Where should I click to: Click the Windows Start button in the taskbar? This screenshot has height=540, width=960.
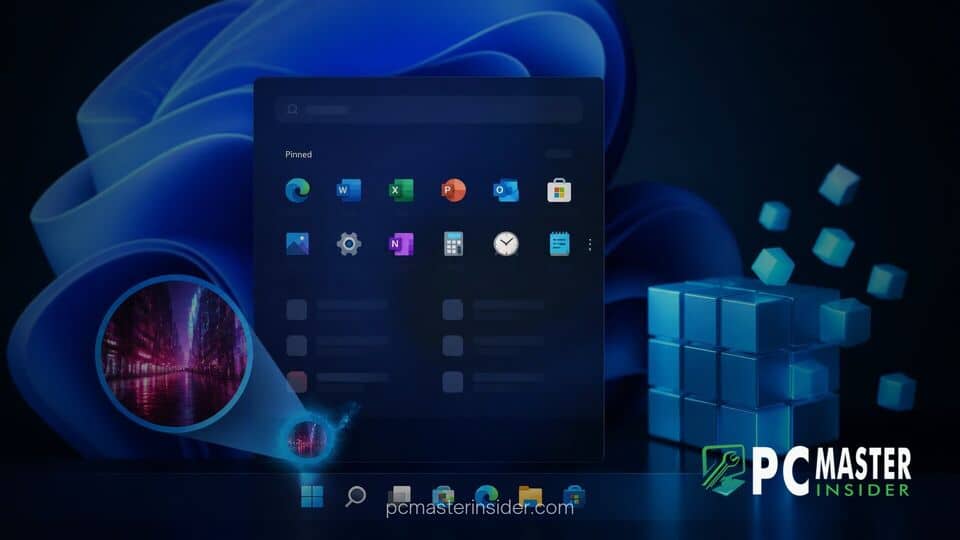point(312,496)
